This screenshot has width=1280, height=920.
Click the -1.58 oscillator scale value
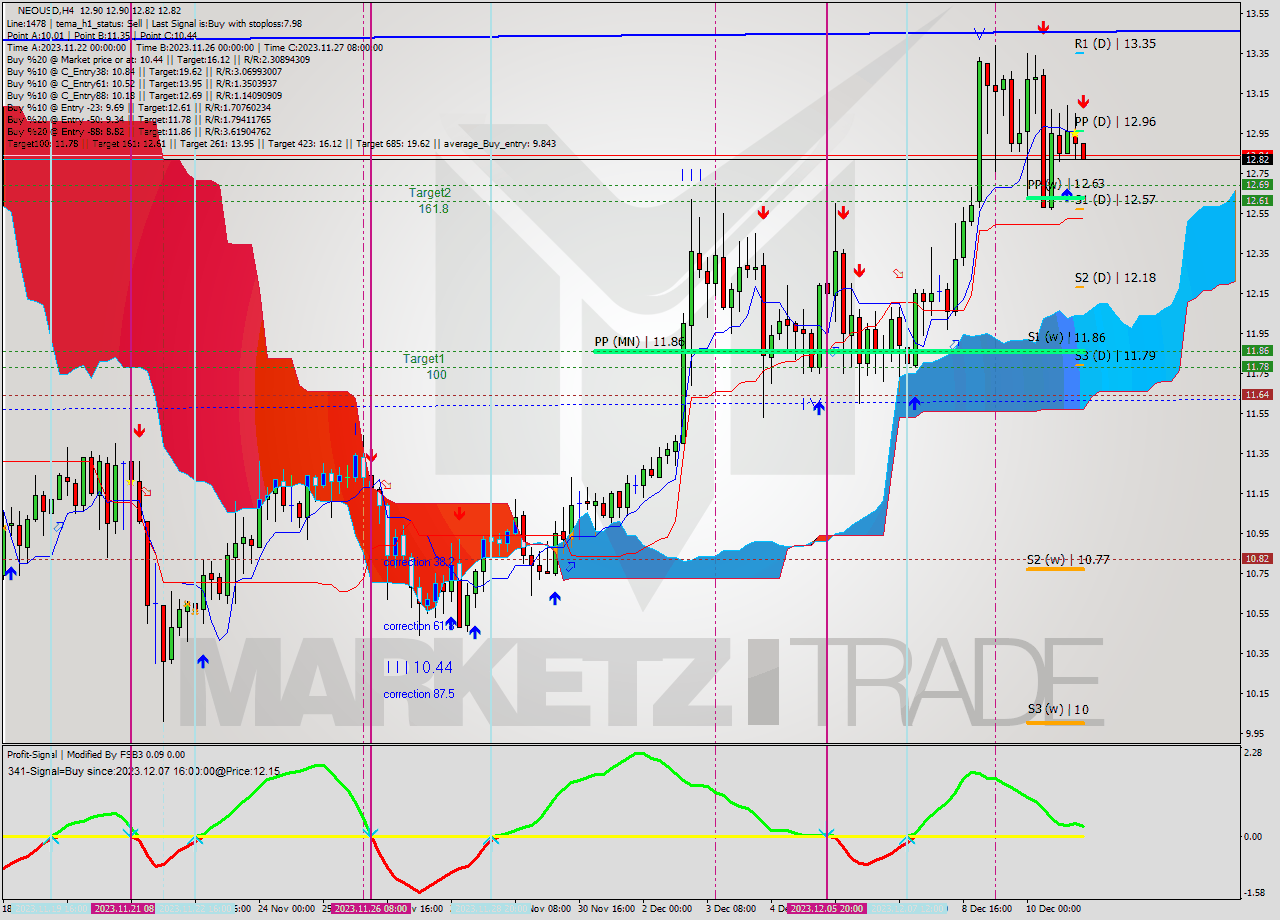pyautogui.click(x=1255, y=894)
